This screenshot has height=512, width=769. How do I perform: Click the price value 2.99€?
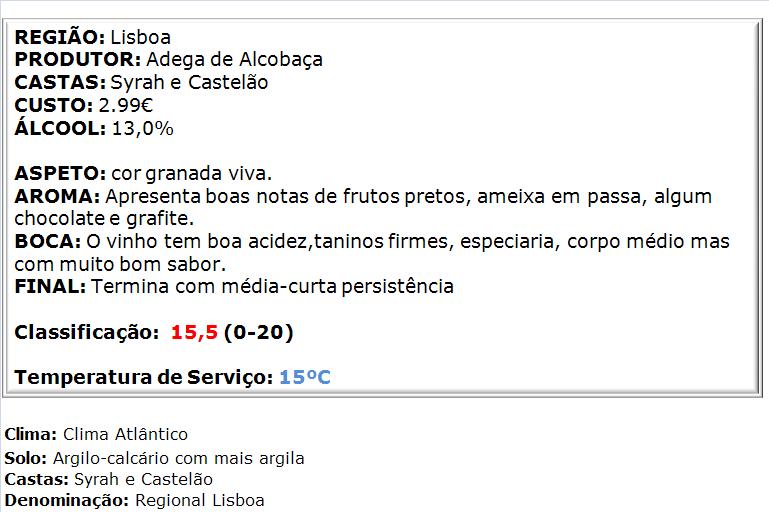pyautogui.click(x=126, y=105)
